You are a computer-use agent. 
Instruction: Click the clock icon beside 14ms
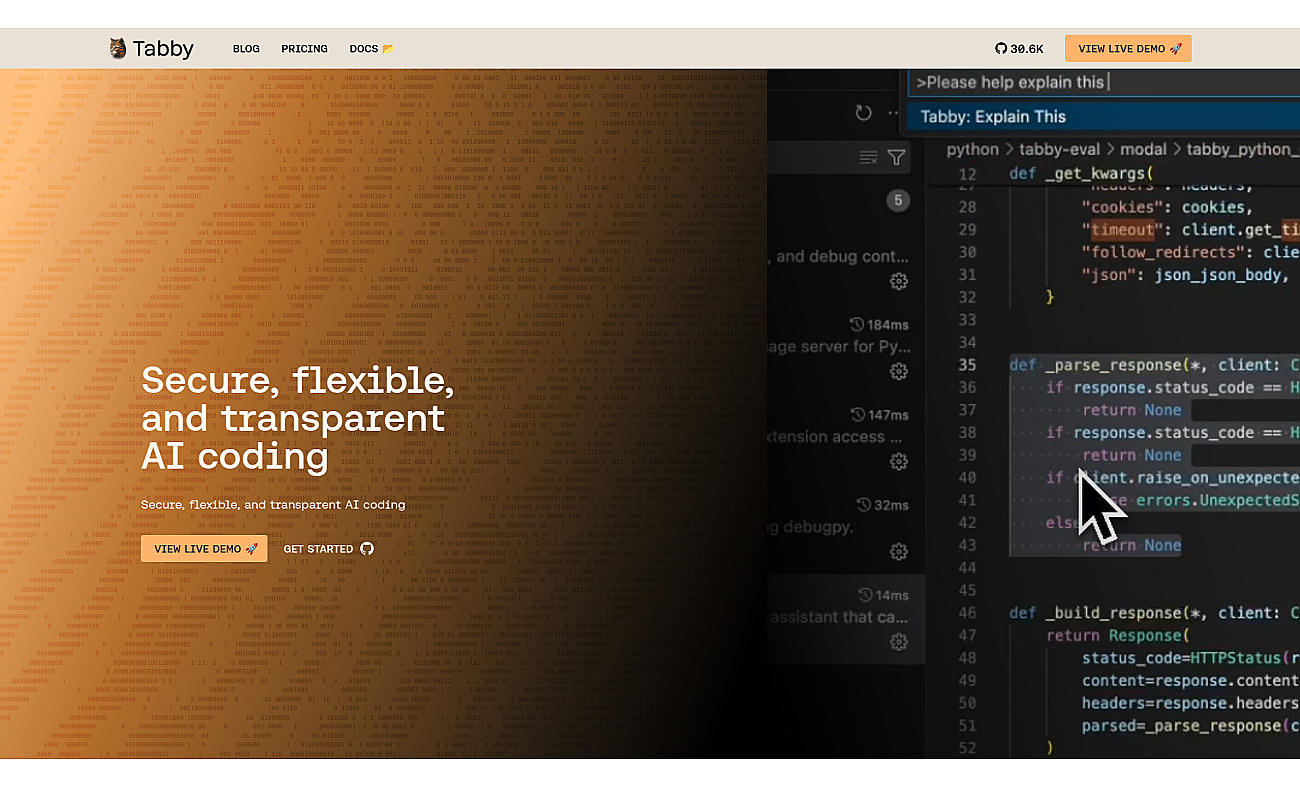[x=864, y=595]
